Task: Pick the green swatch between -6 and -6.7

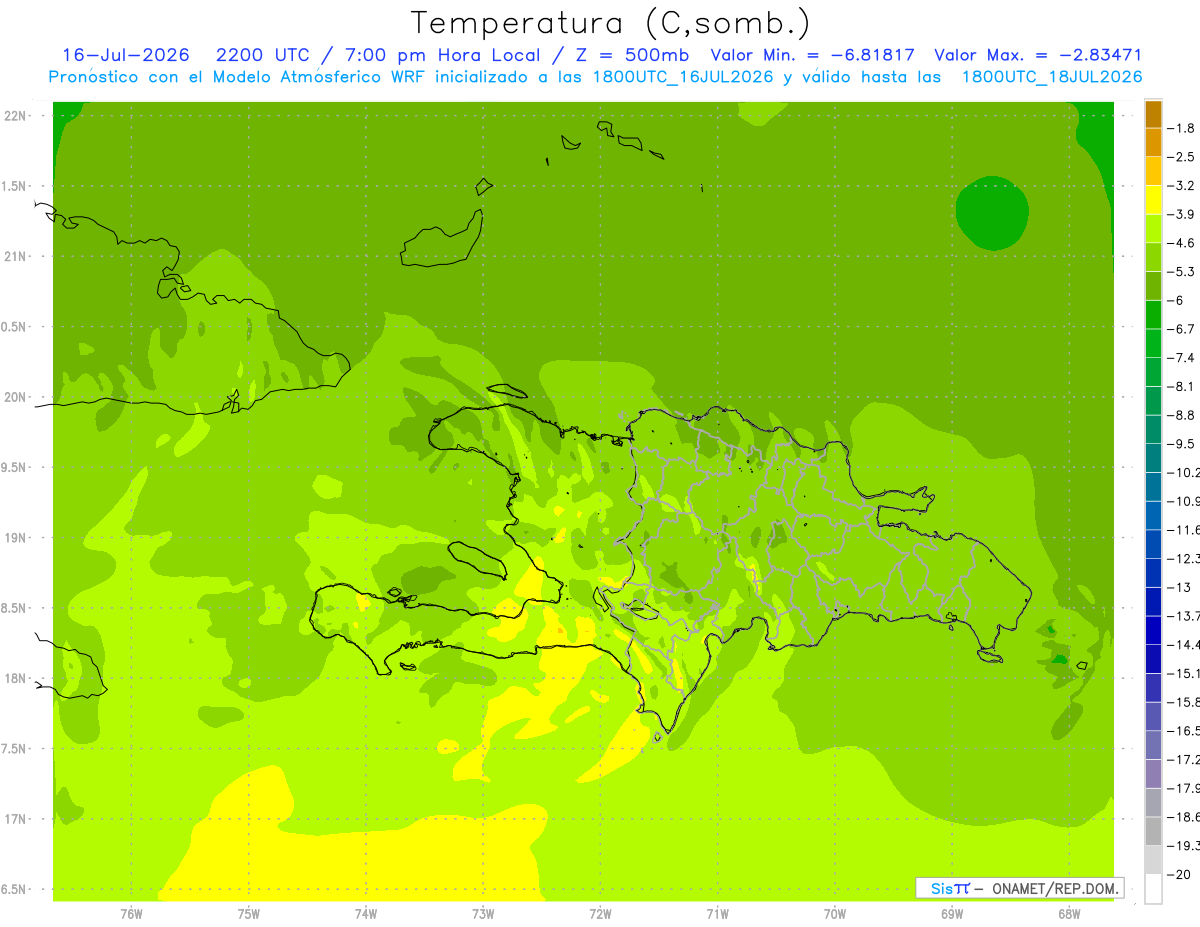Action: pos(1153,315)
